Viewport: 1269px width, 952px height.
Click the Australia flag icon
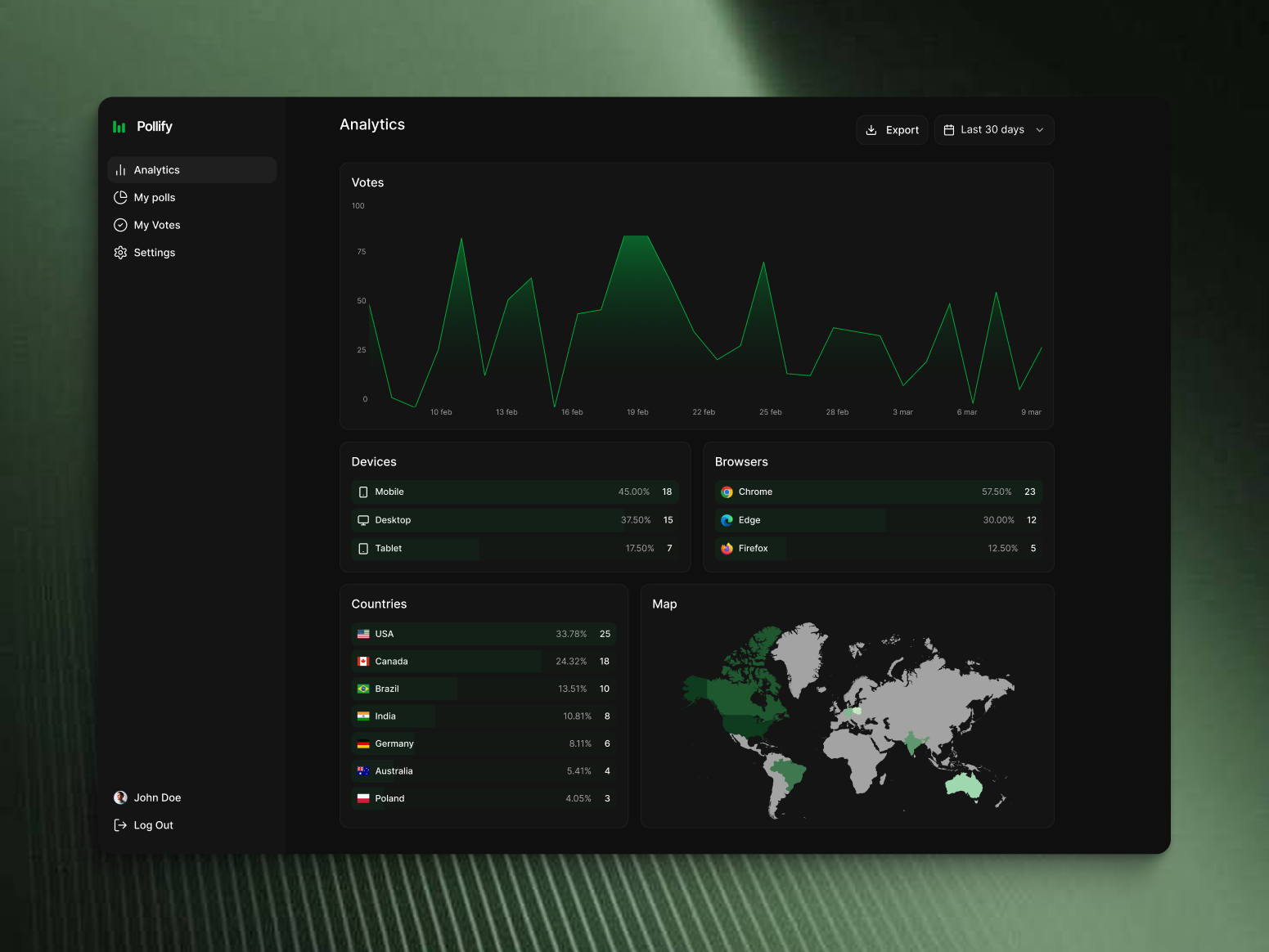point(363,771)
